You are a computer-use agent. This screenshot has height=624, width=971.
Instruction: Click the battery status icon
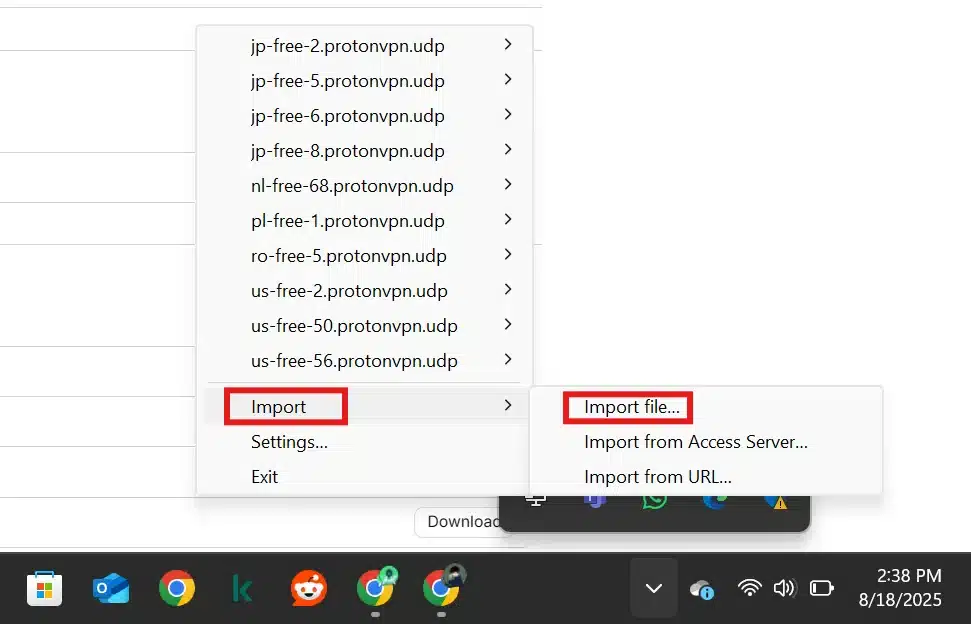coord(822,587)
